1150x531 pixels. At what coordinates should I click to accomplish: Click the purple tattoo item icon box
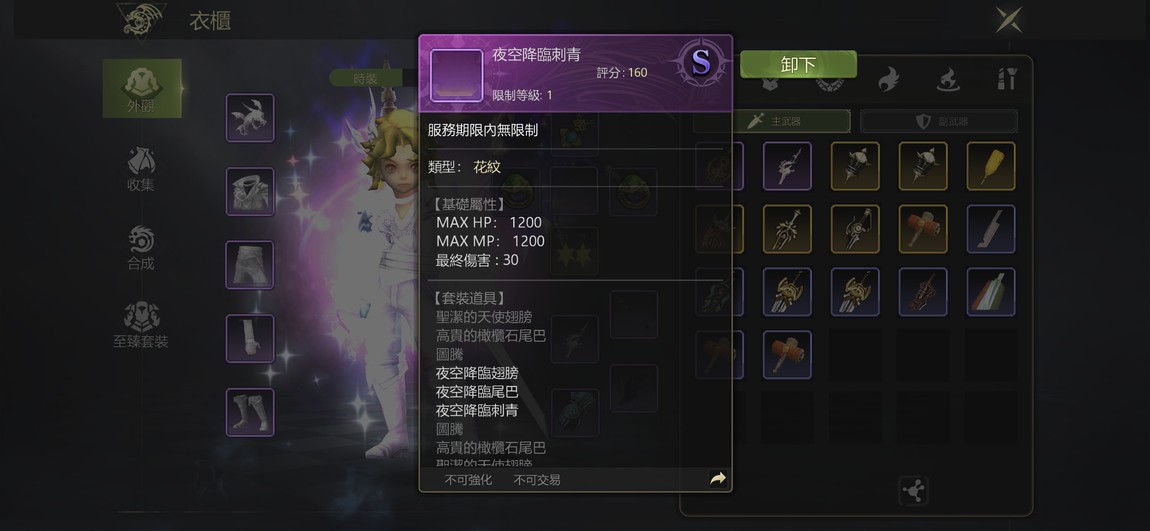[x=456, y=76]
